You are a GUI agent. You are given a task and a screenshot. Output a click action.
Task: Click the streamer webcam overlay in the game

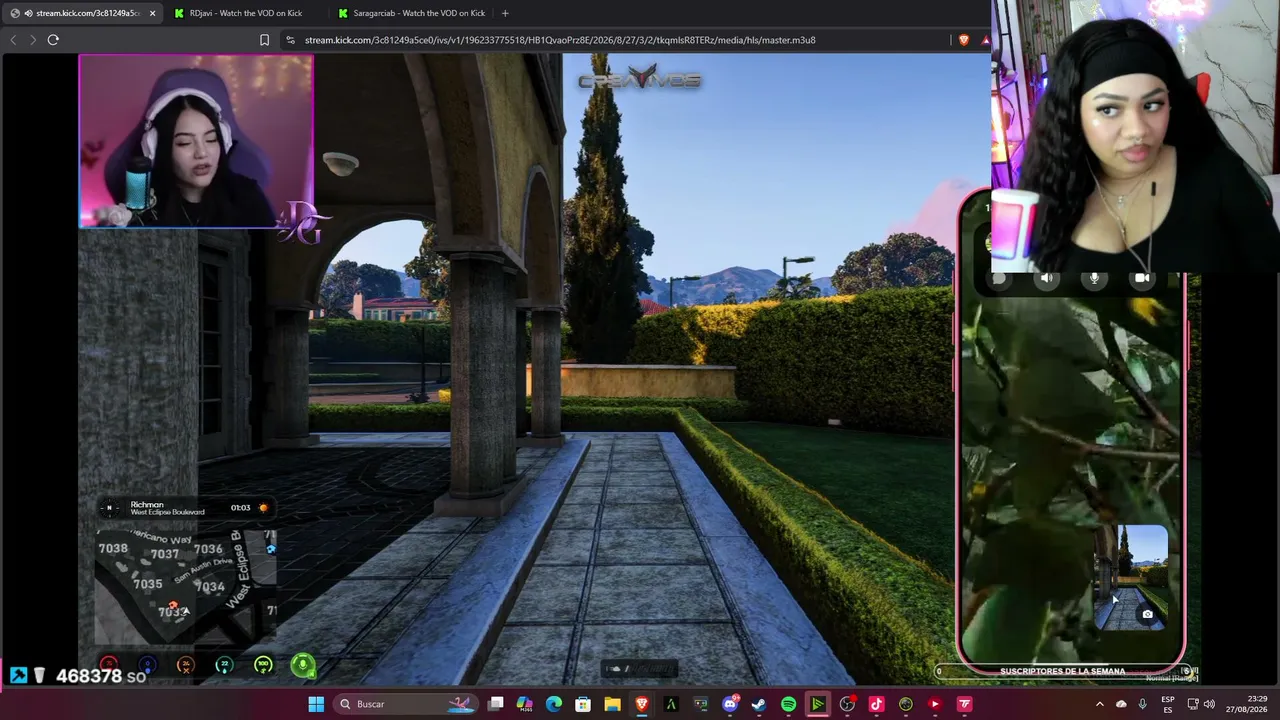(x=196, y=141)
